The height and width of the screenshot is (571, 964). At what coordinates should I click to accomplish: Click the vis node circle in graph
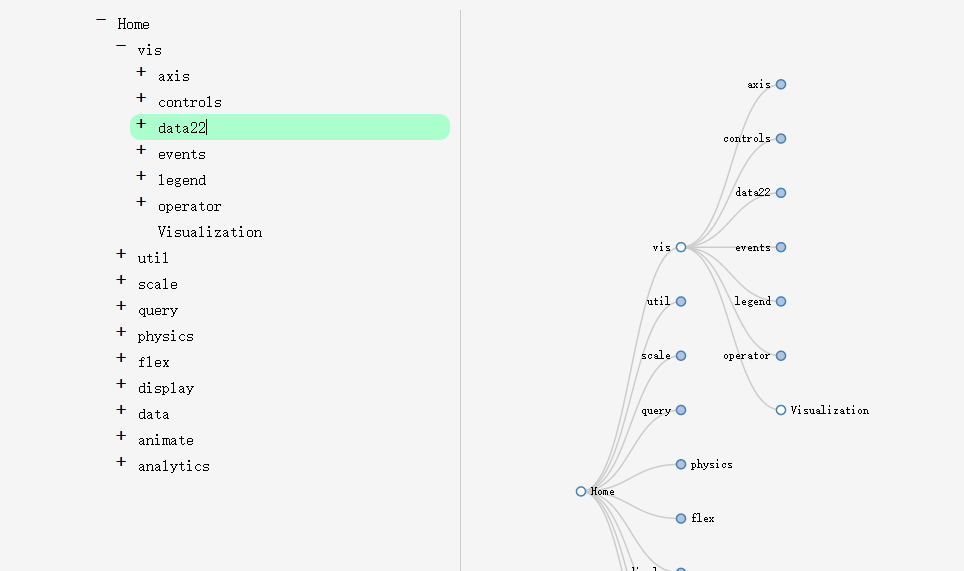[x=681, y=247]
